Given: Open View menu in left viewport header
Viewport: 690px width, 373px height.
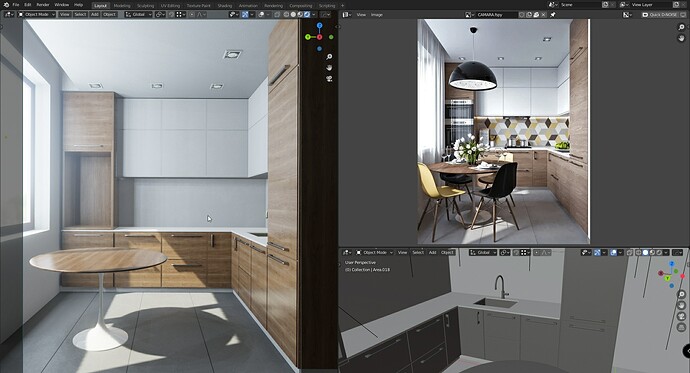Looking at the screenshot, I should pyautogui.click(x=65, y=15).
